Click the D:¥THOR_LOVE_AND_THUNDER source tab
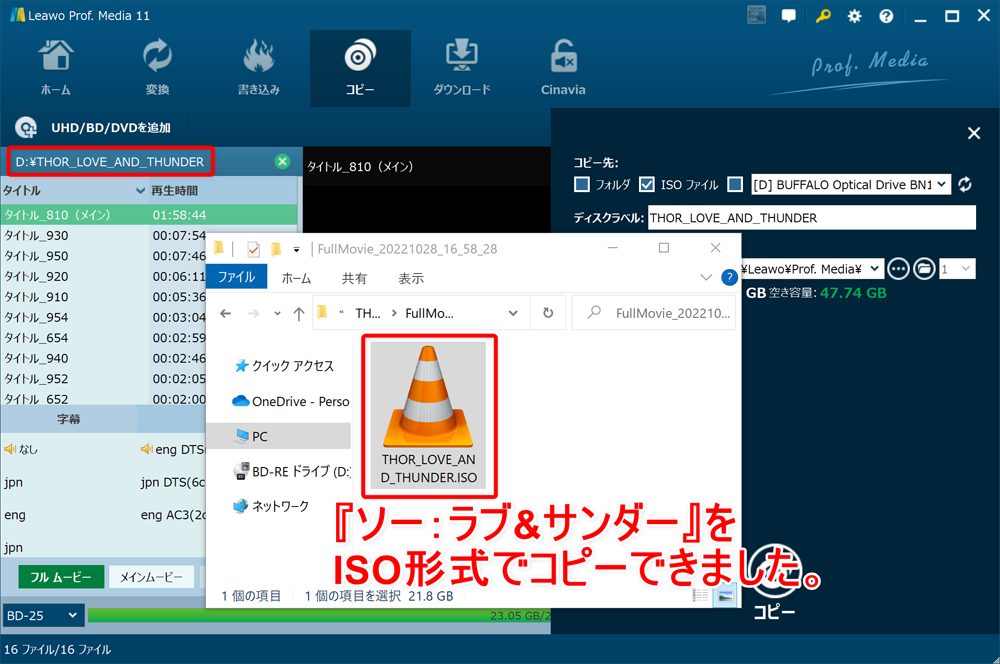The image size is (1000, 664). 110,162
